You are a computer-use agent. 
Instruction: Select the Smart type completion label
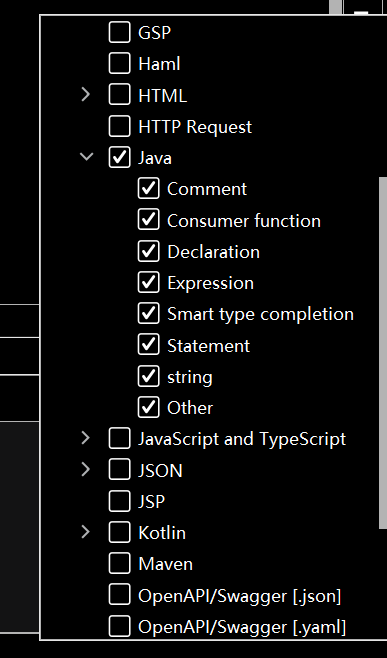260,314
